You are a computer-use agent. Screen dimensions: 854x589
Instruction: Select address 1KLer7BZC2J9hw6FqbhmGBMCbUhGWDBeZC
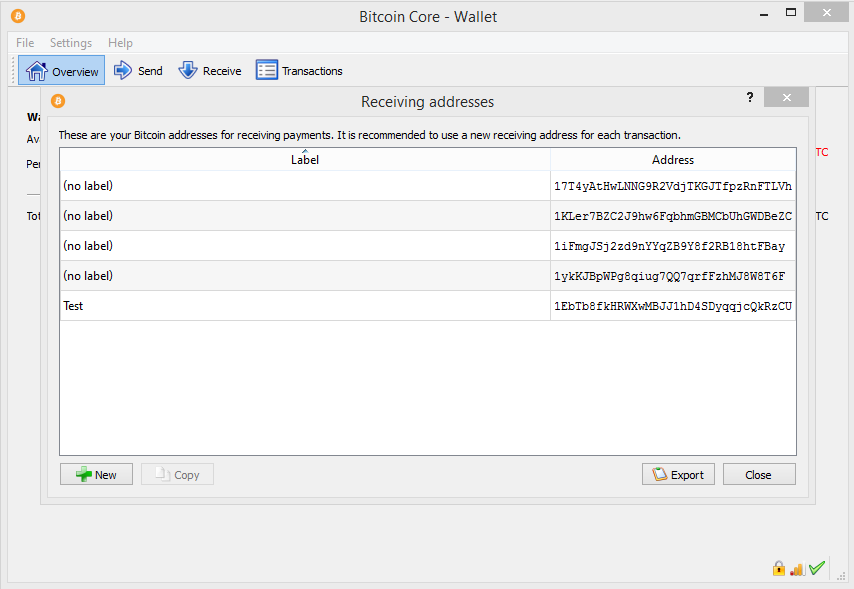click(x=673, y=216)
